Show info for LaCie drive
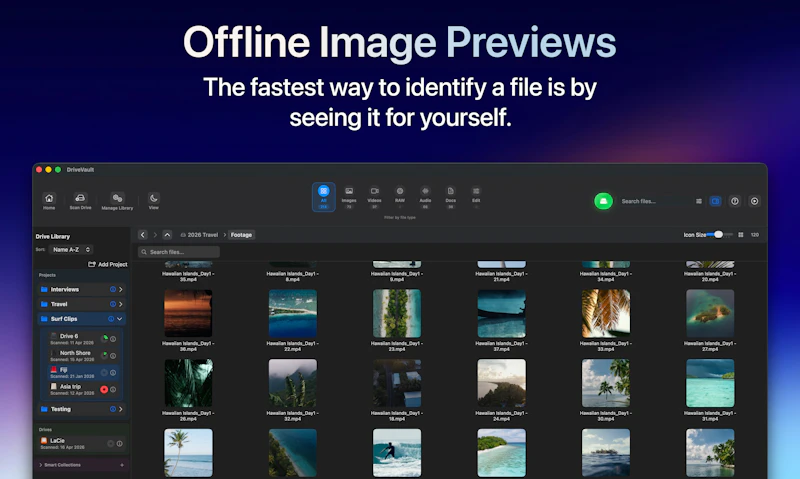The image size is (800, 479). tap(119, 443)
